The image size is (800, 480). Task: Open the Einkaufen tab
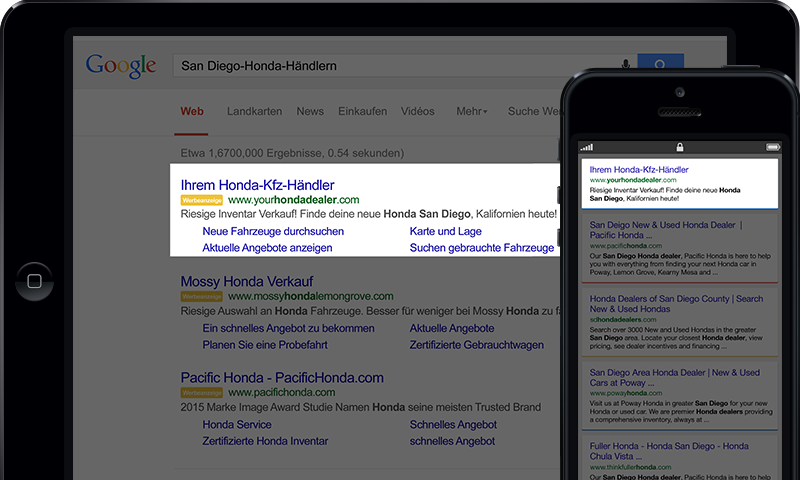[362, 111]
